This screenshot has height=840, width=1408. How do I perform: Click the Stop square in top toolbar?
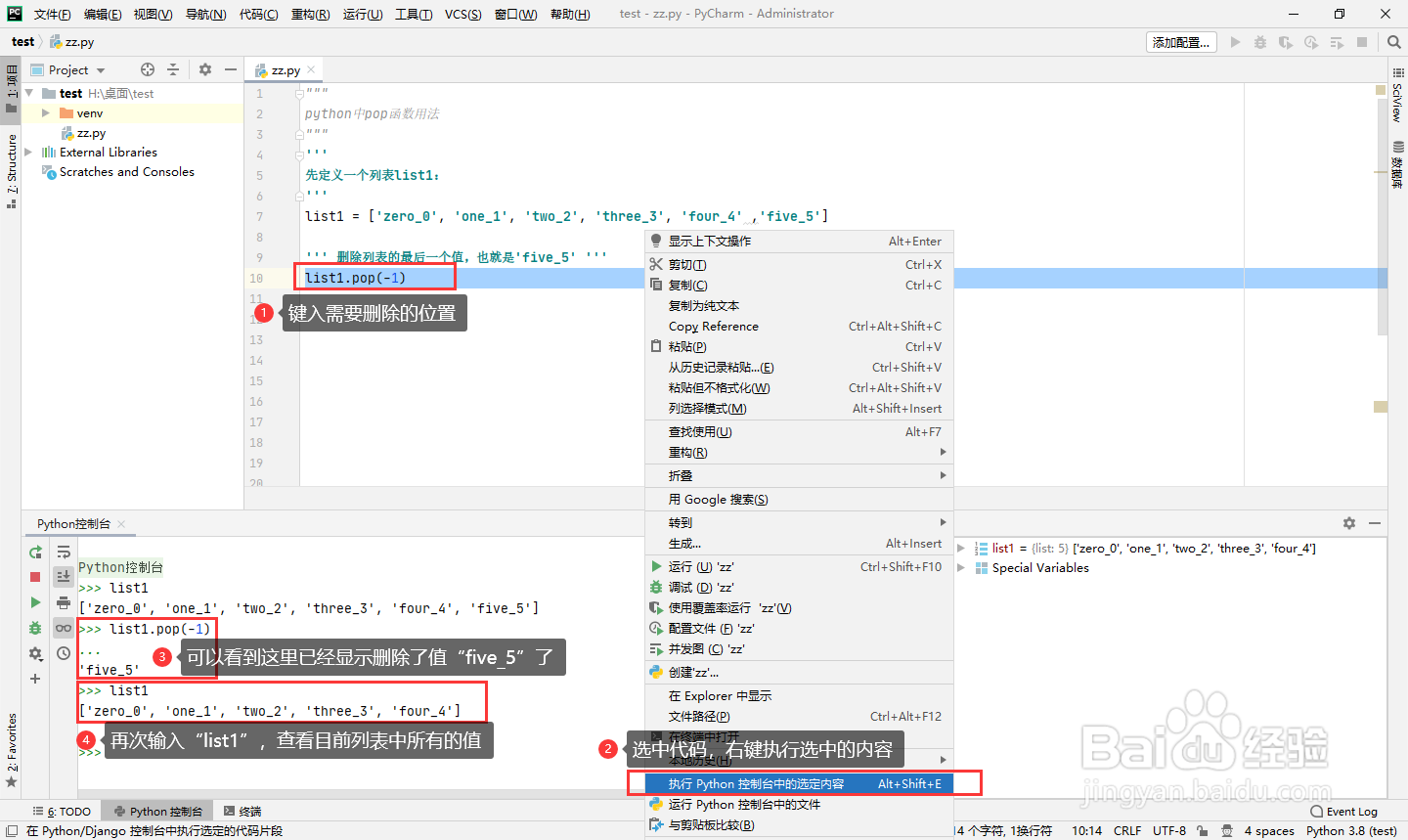pyautogui.click(x=1362, y=42)
